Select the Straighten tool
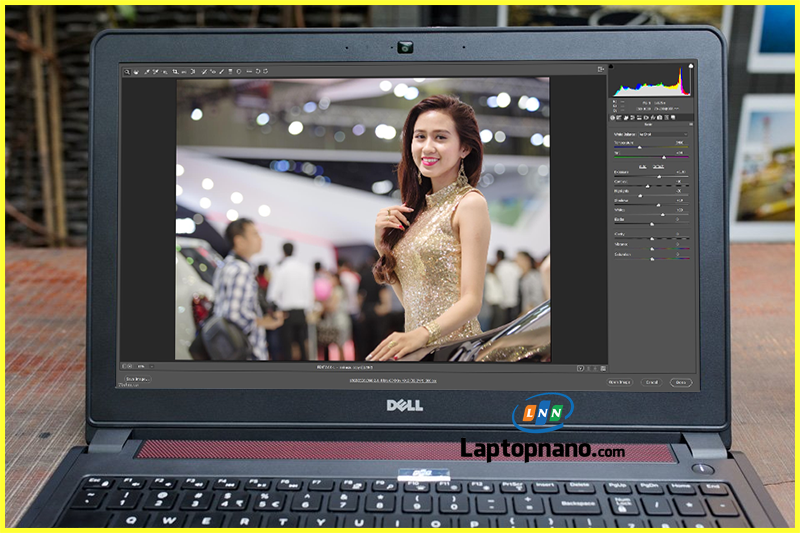800x533 pixels. [x=184, y=72]
